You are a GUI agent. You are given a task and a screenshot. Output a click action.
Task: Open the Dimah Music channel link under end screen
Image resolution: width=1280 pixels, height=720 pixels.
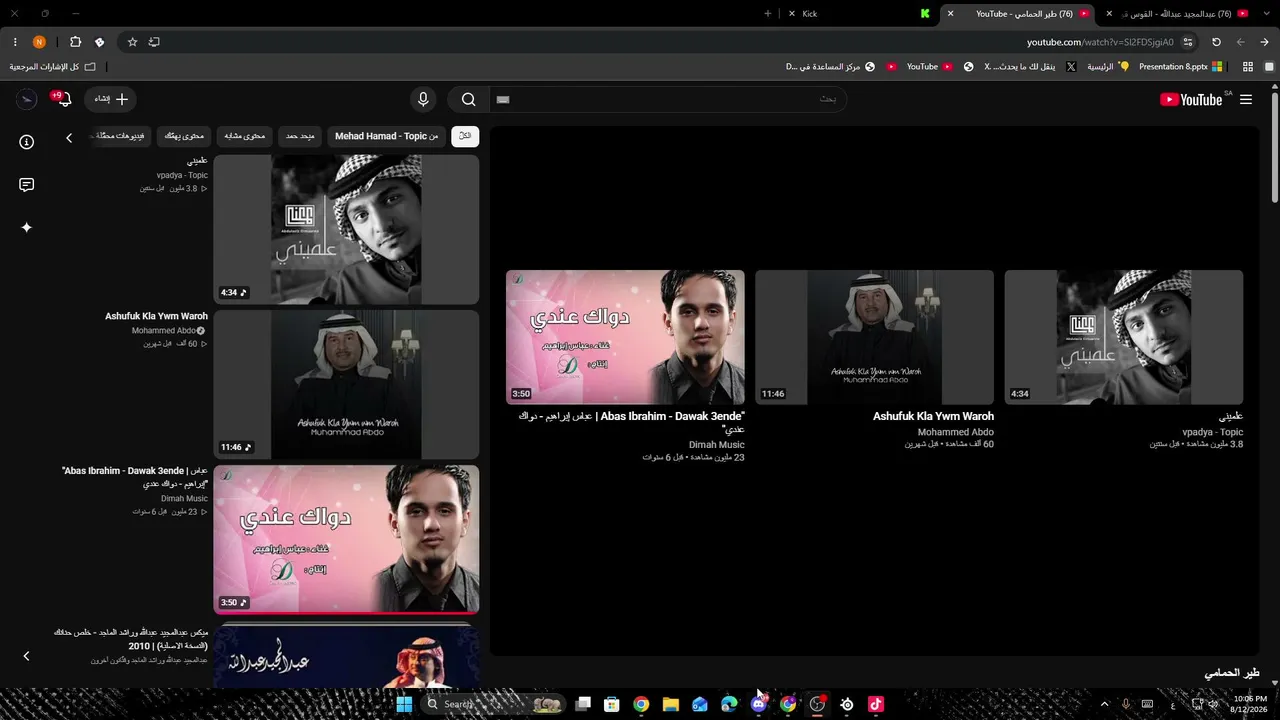(716, 444)
